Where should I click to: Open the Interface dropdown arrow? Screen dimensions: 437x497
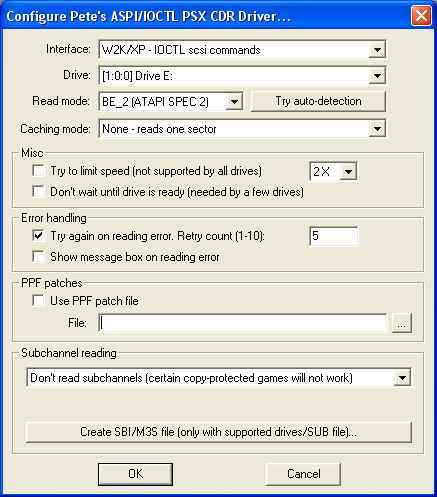377,50
